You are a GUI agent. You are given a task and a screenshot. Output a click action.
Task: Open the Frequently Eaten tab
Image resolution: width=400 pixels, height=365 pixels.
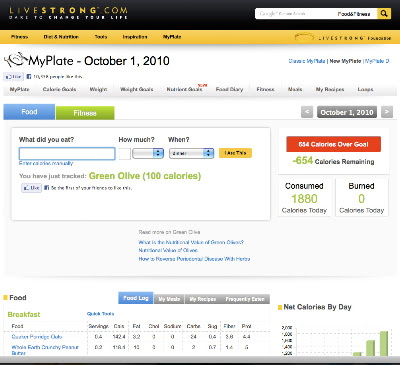(245, 299)
